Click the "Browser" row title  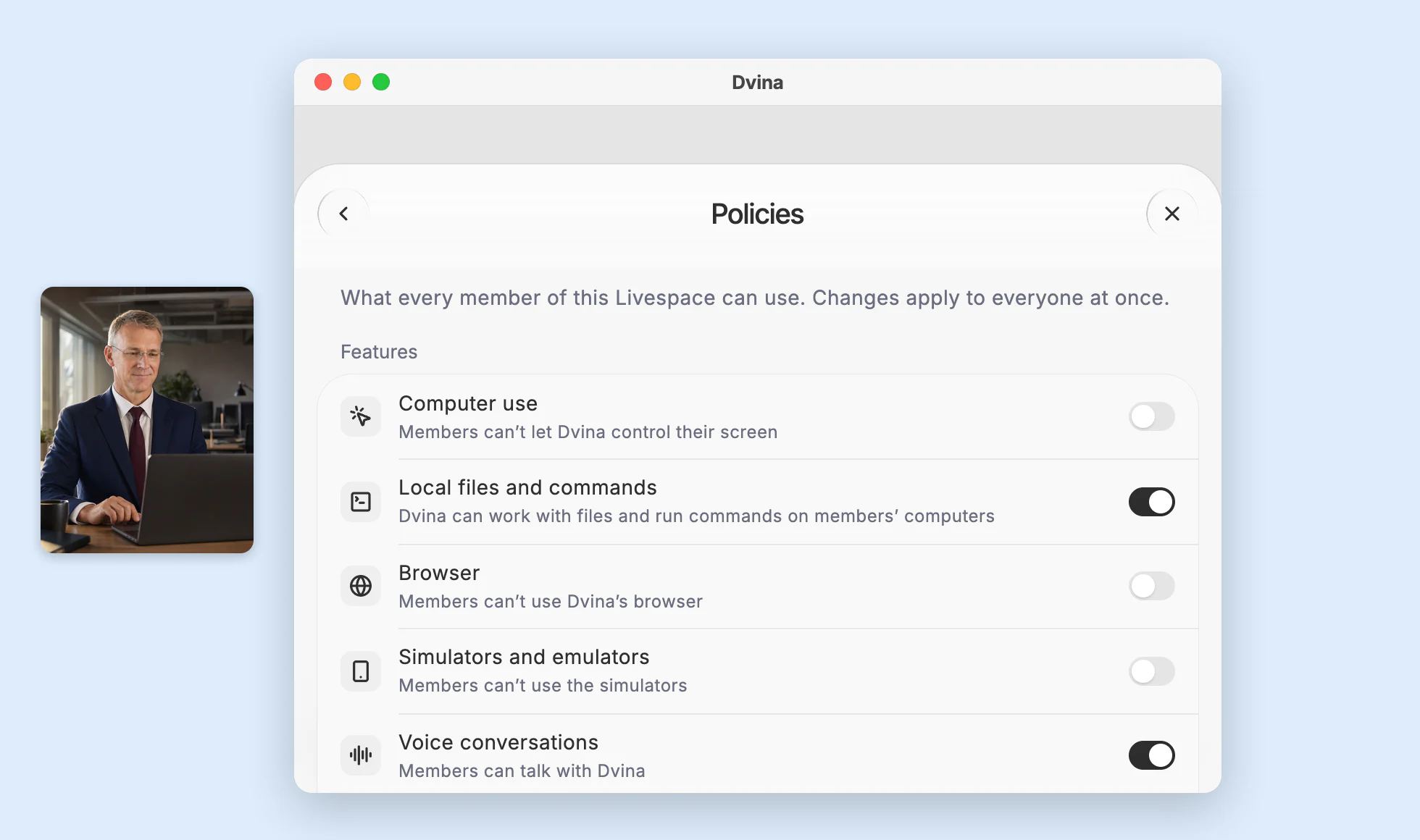point(439,573)
